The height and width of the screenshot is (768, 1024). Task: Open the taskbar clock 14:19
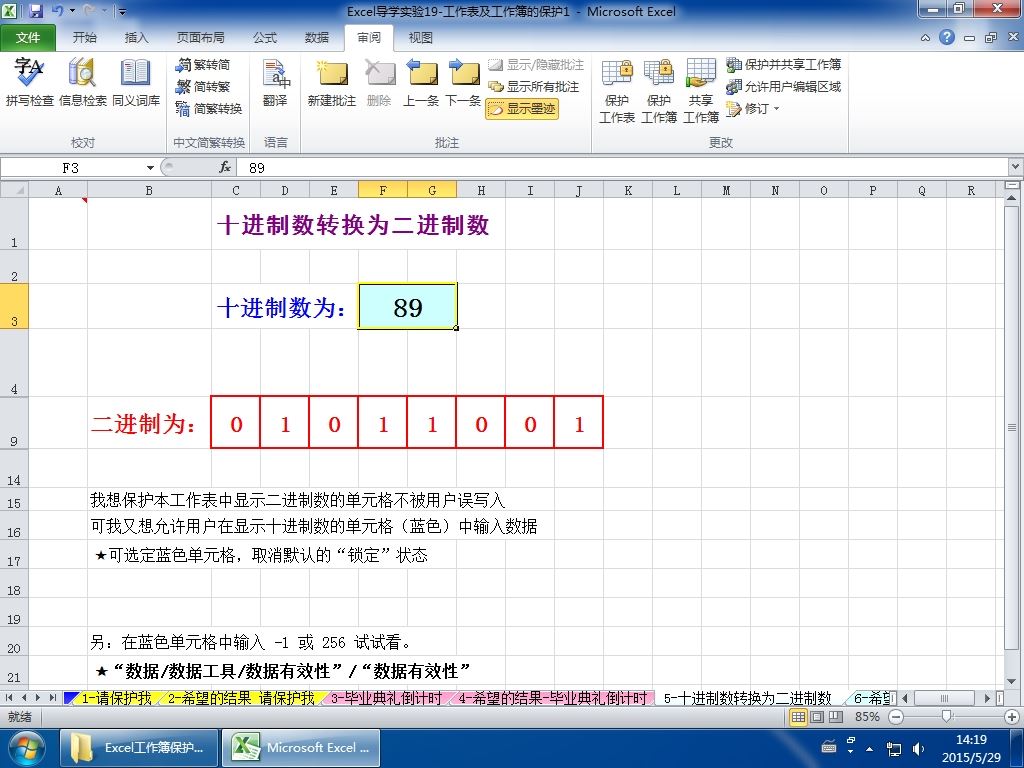pos(971,748)
